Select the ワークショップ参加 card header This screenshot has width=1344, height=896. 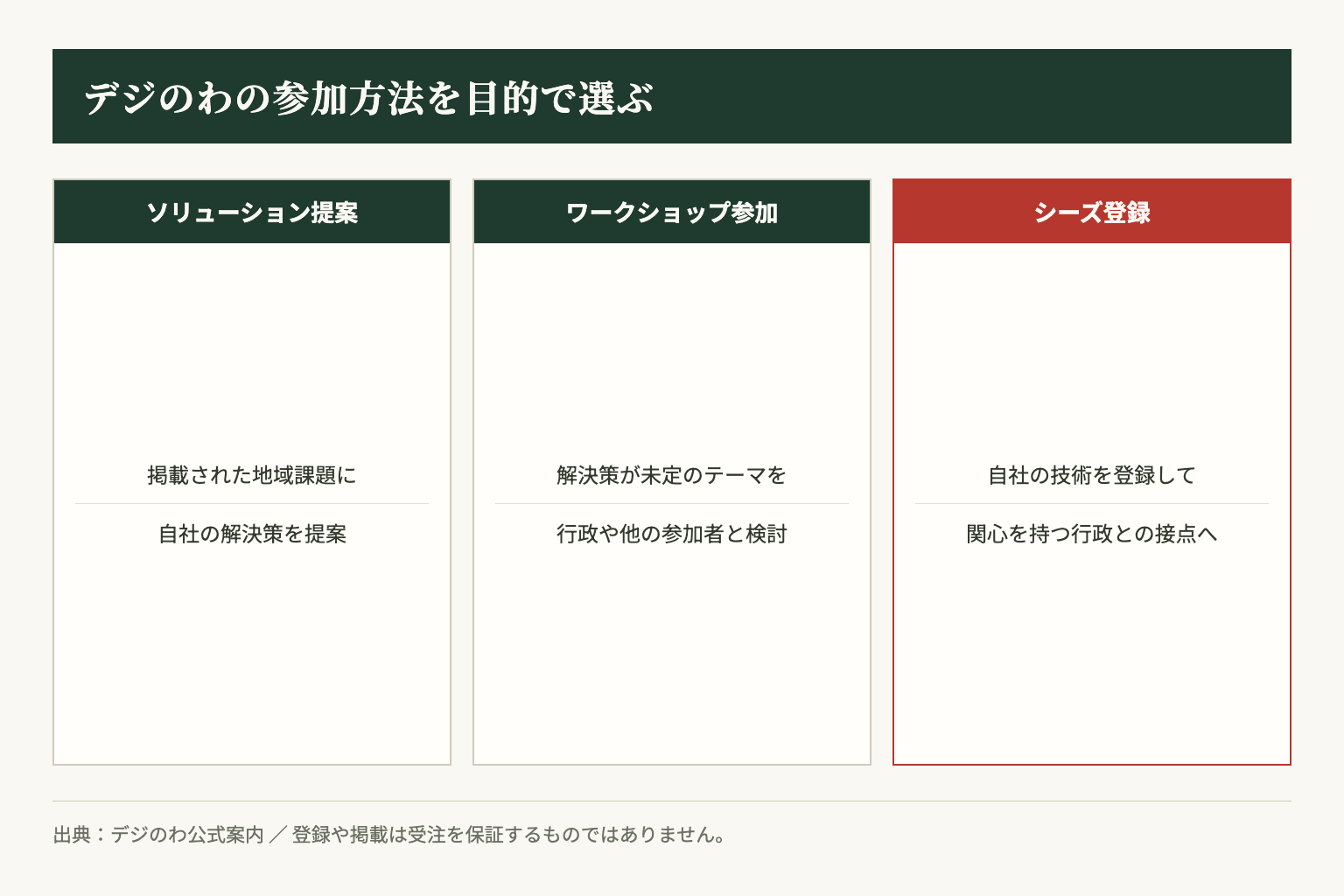[x=672, y=212]
